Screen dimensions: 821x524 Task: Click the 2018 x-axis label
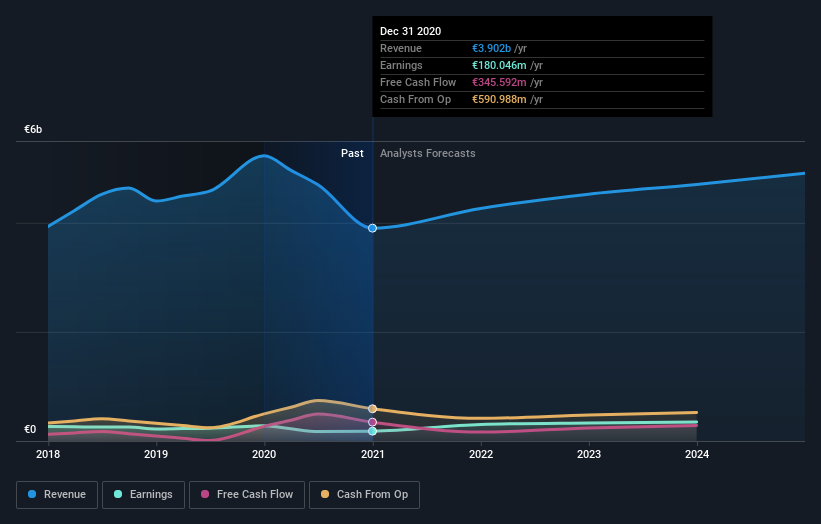tap(48, 454)
